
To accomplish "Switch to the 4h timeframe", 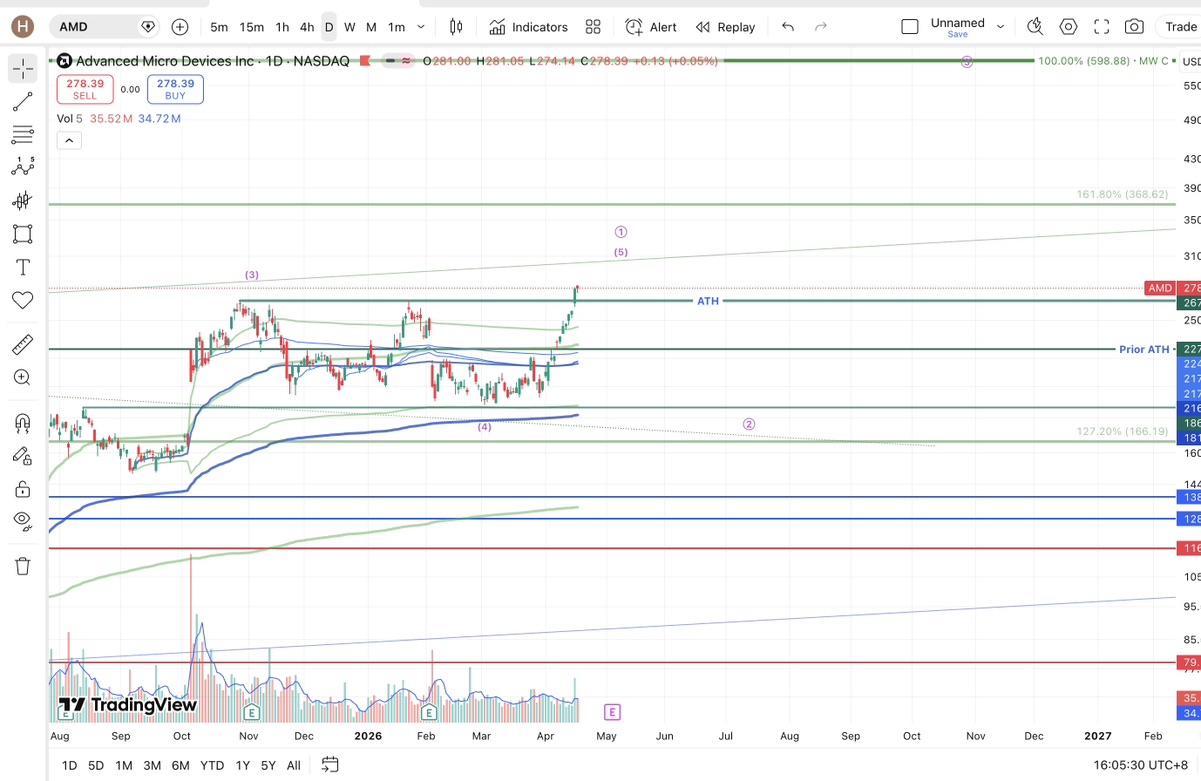I will [x=307, y=27].
